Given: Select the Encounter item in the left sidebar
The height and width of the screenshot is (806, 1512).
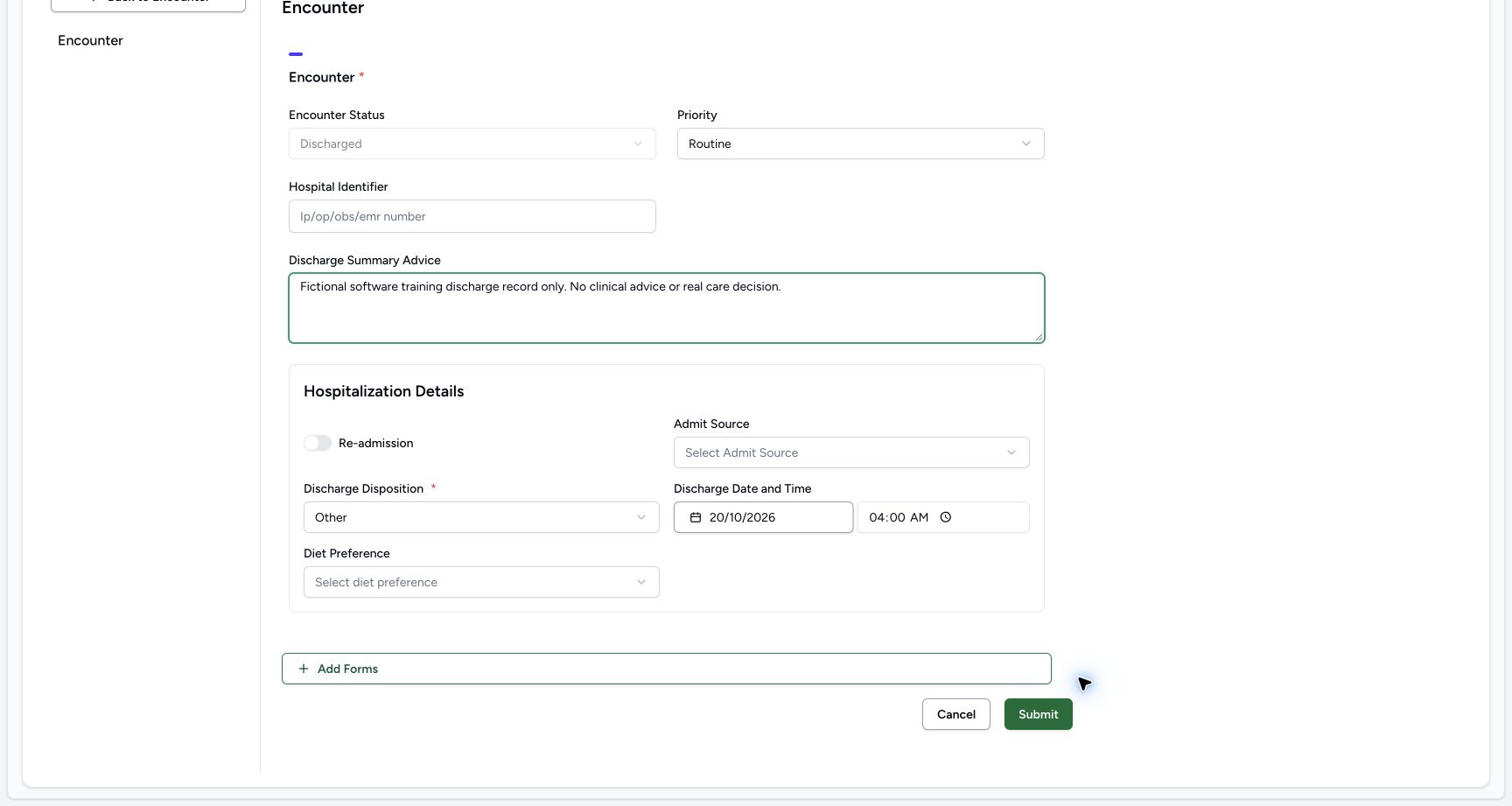Looking at the screenshot, I should [90, 40].
